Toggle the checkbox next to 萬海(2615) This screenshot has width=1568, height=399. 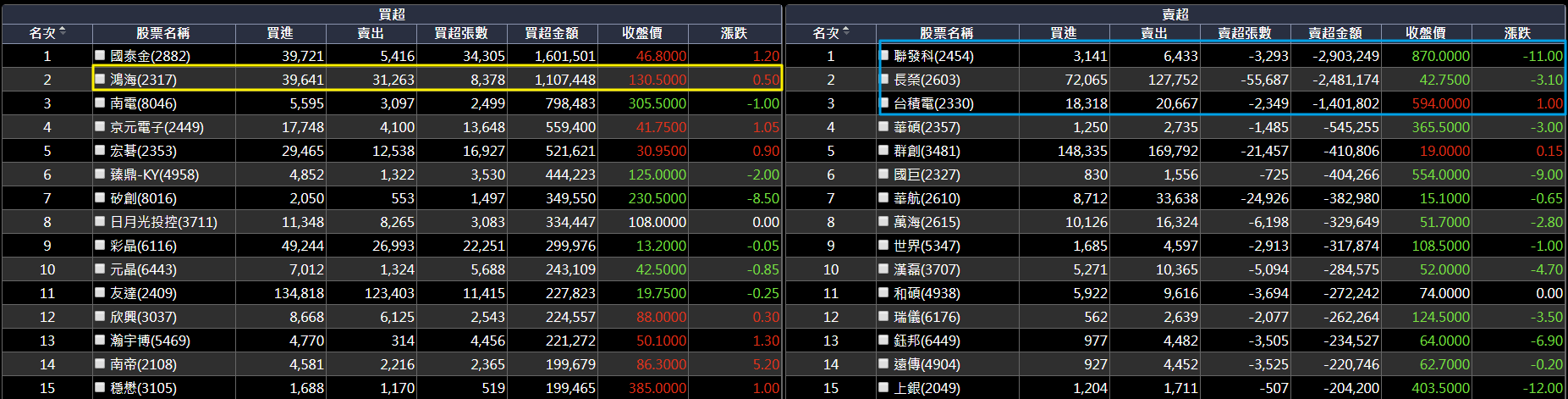[884, 221]
